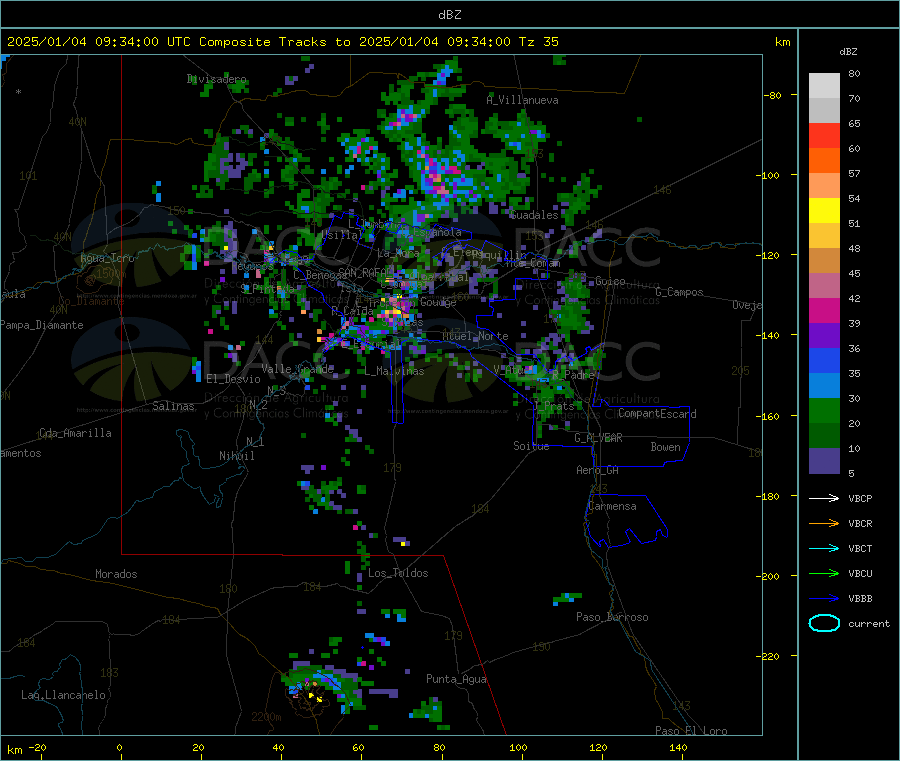Image resolution: width=900 pixels, height=761 pixels.
Task: Click the cyan 'current' ellipse legend icon
Action: 824,623
